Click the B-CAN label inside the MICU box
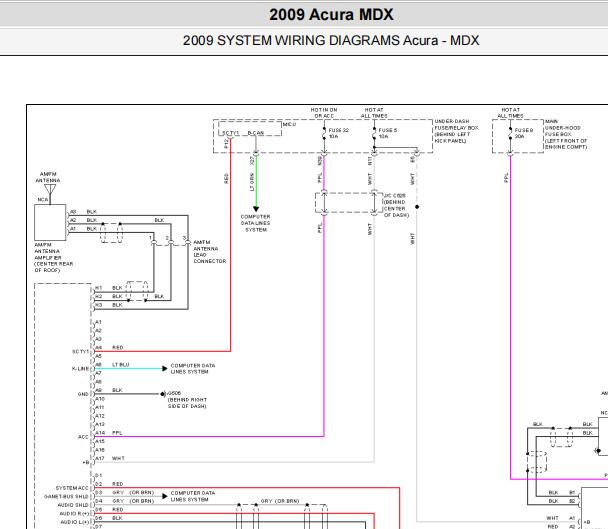The image size is (608, 529). 256,133
